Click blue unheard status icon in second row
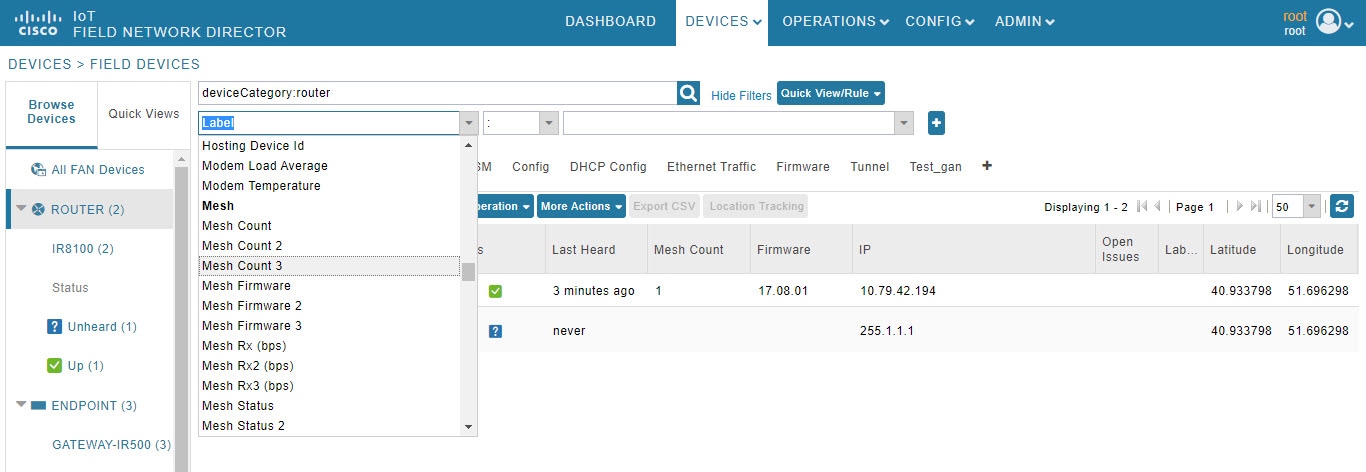 (x=495, y=331)
